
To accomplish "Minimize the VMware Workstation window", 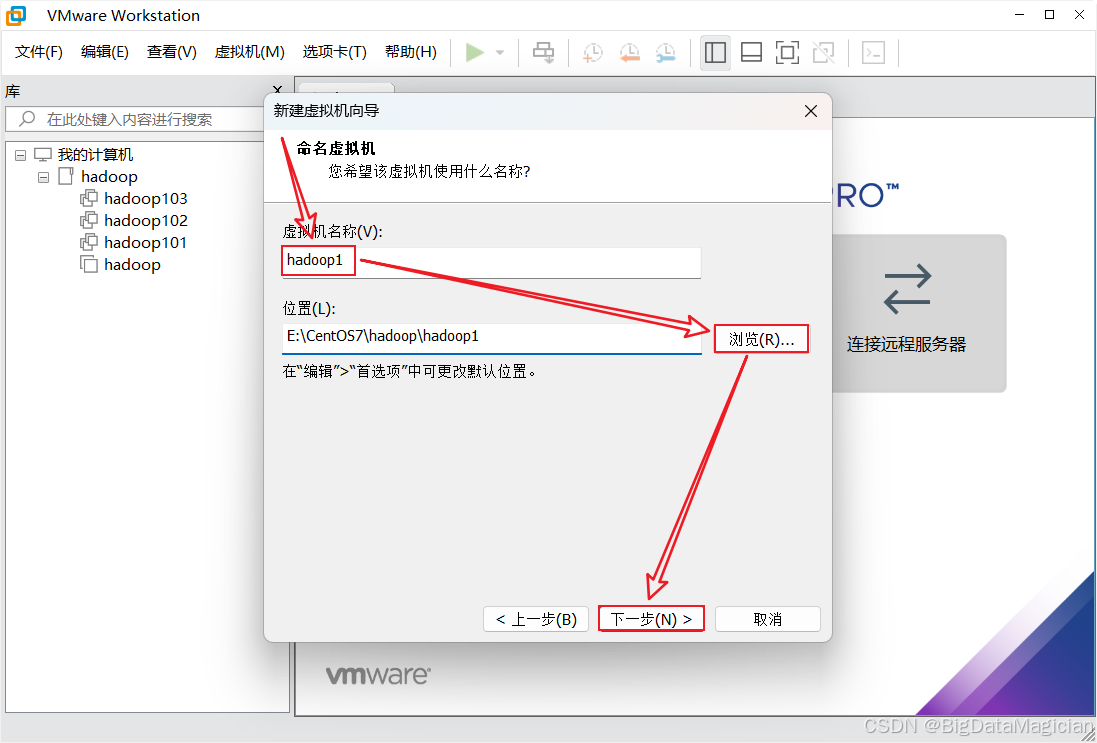I will (x=1018, y=15).
